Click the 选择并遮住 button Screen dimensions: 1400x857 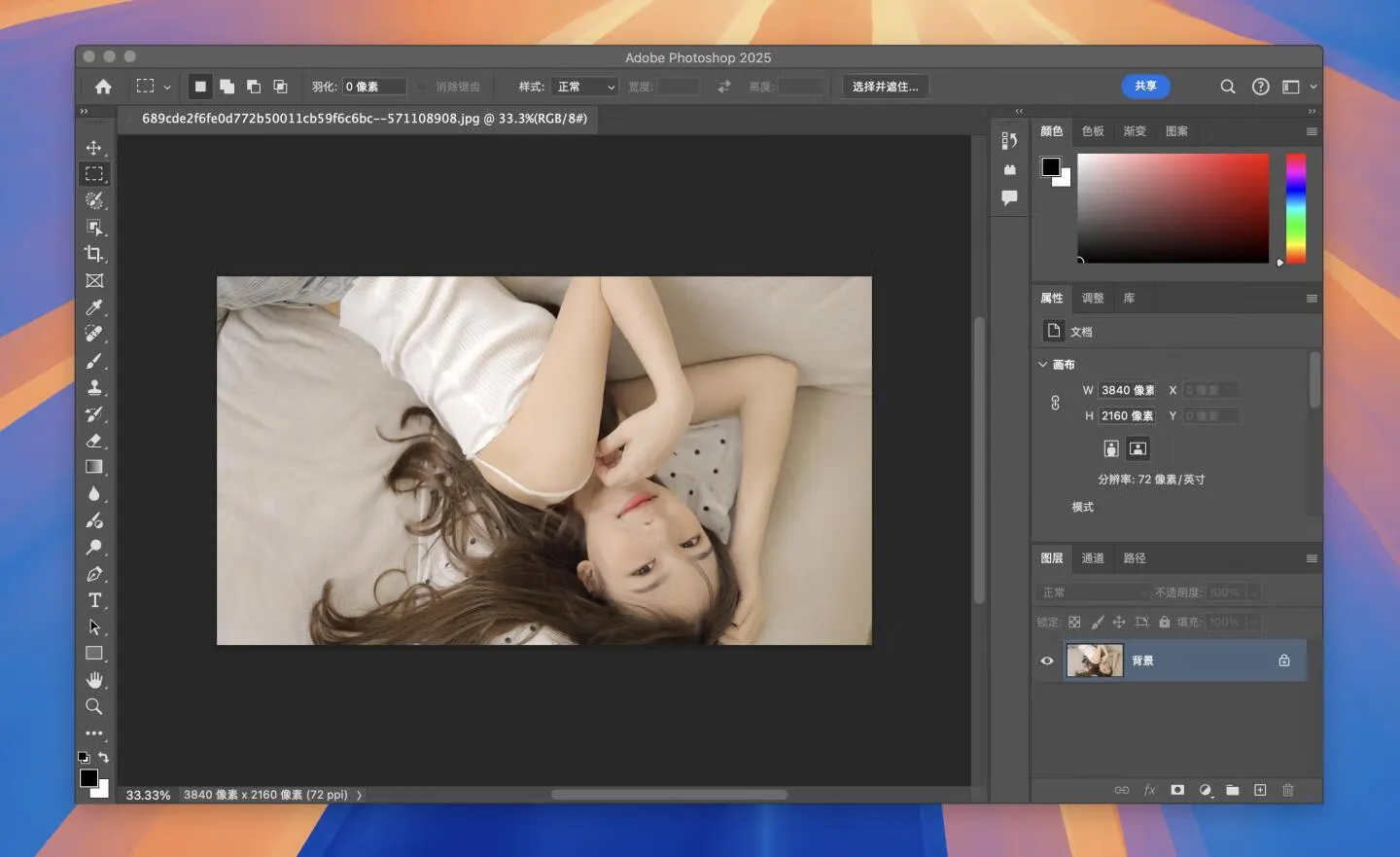click(x=885, y=87)
